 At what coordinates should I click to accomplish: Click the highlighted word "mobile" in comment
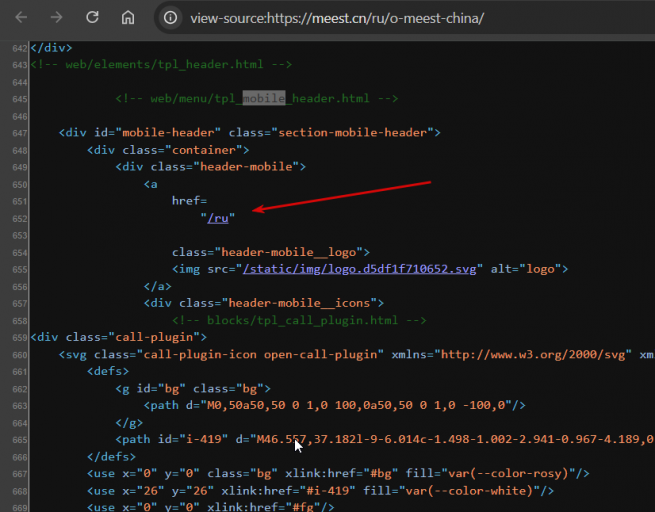(264, 98)
